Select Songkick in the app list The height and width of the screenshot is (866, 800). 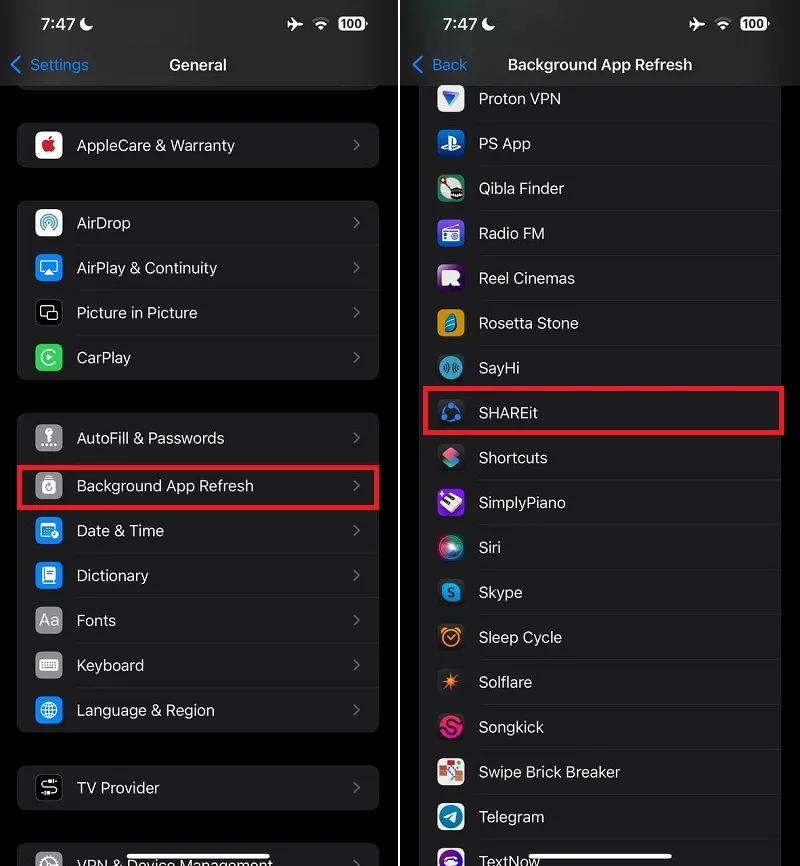(600, 727)
